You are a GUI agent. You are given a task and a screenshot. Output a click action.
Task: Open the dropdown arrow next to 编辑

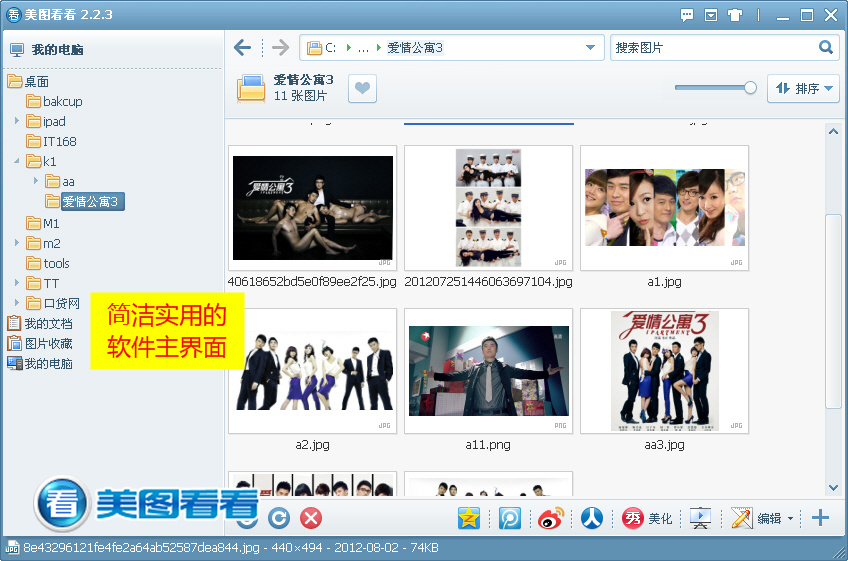point(790,519)
